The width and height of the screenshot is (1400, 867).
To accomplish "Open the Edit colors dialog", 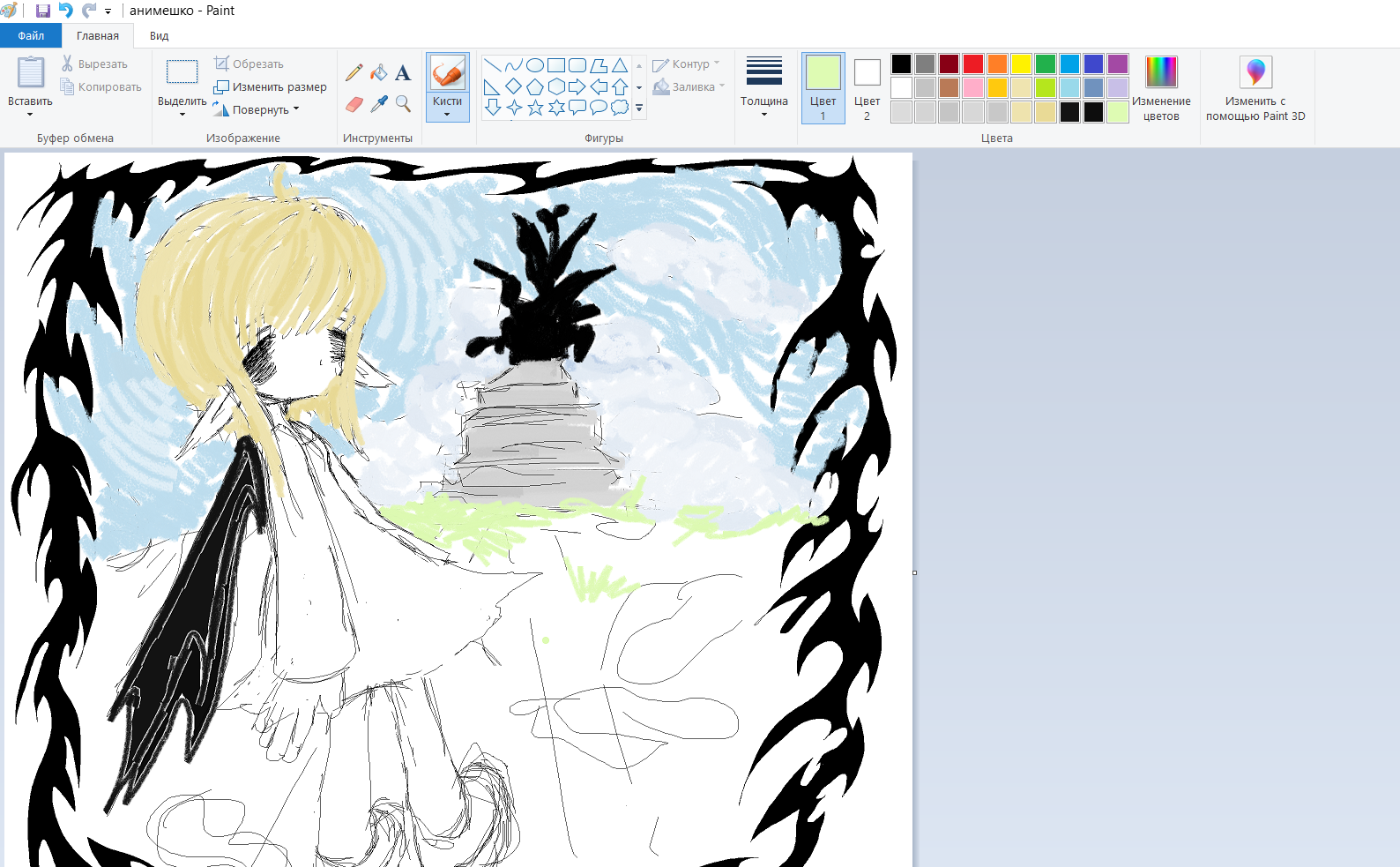I will coord(1161,88).
